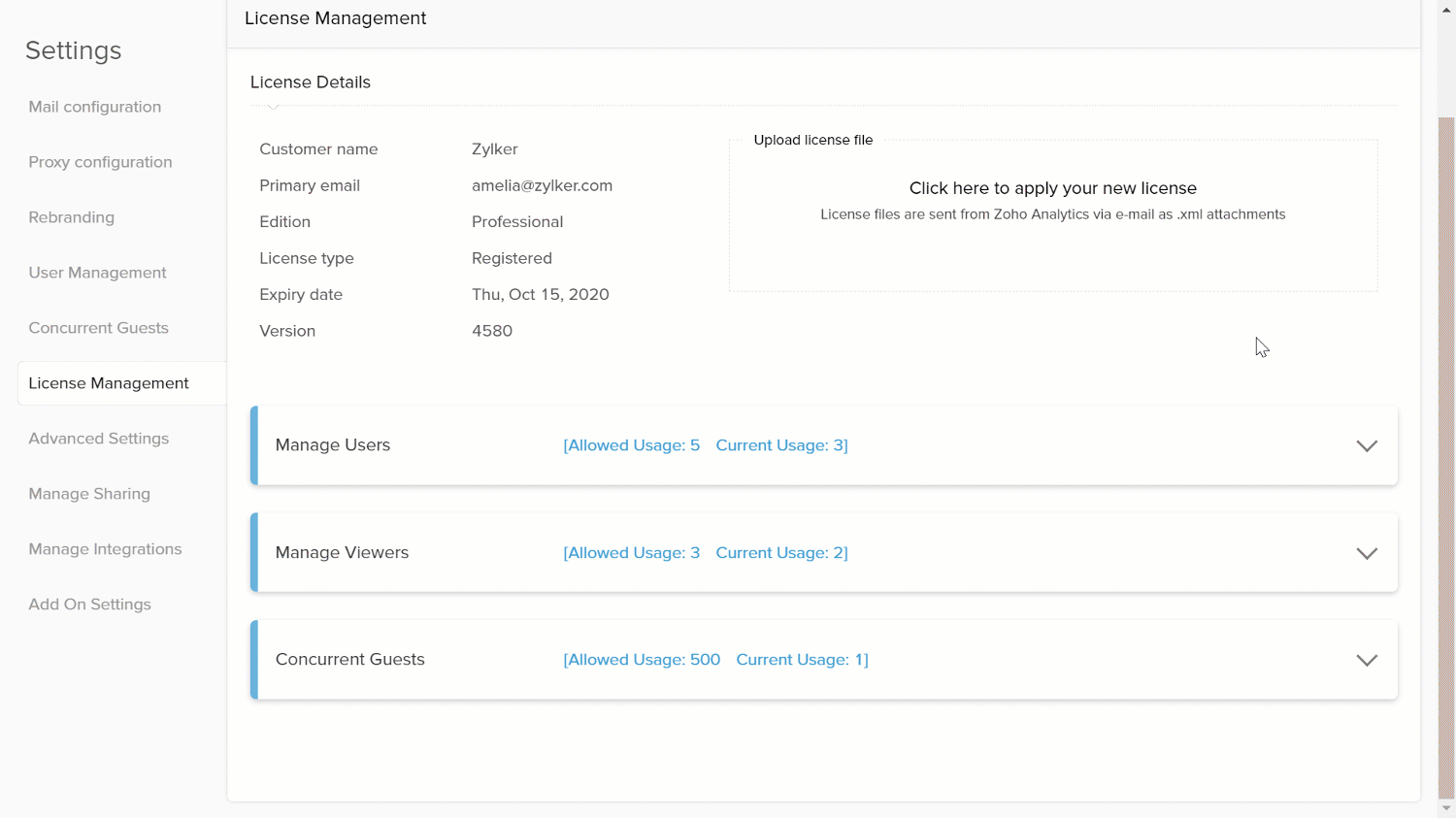Viewport: 1456px width, 818px height.
Task: Expand the Concurrent Guests section chevron
Action: pos(1367,660)
